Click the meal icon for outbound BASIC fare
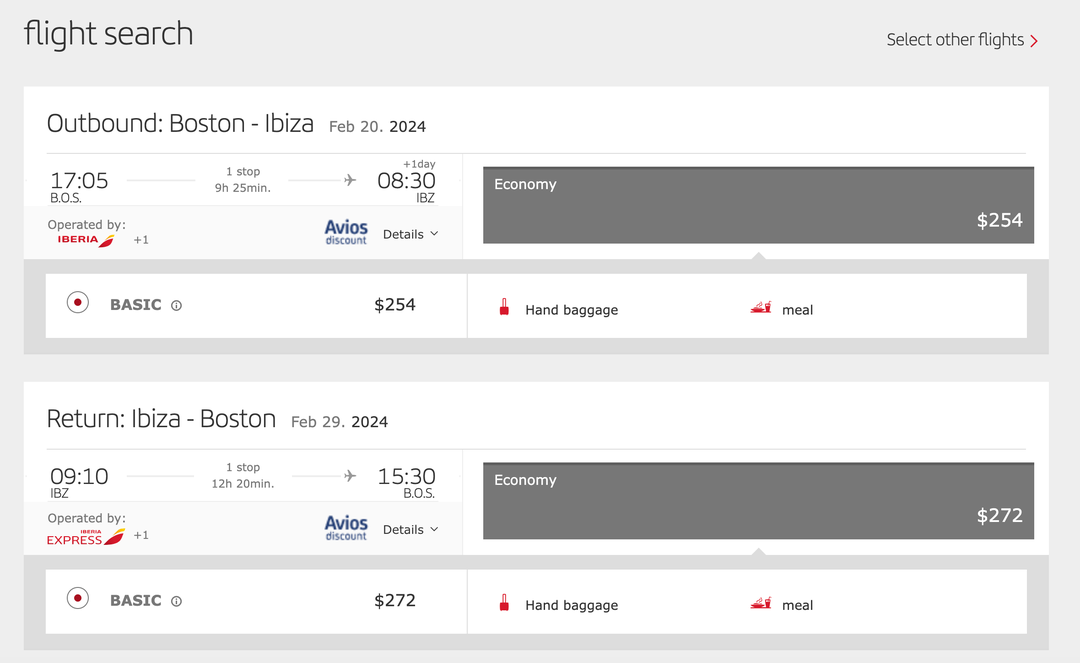 [x=763, y=309]
